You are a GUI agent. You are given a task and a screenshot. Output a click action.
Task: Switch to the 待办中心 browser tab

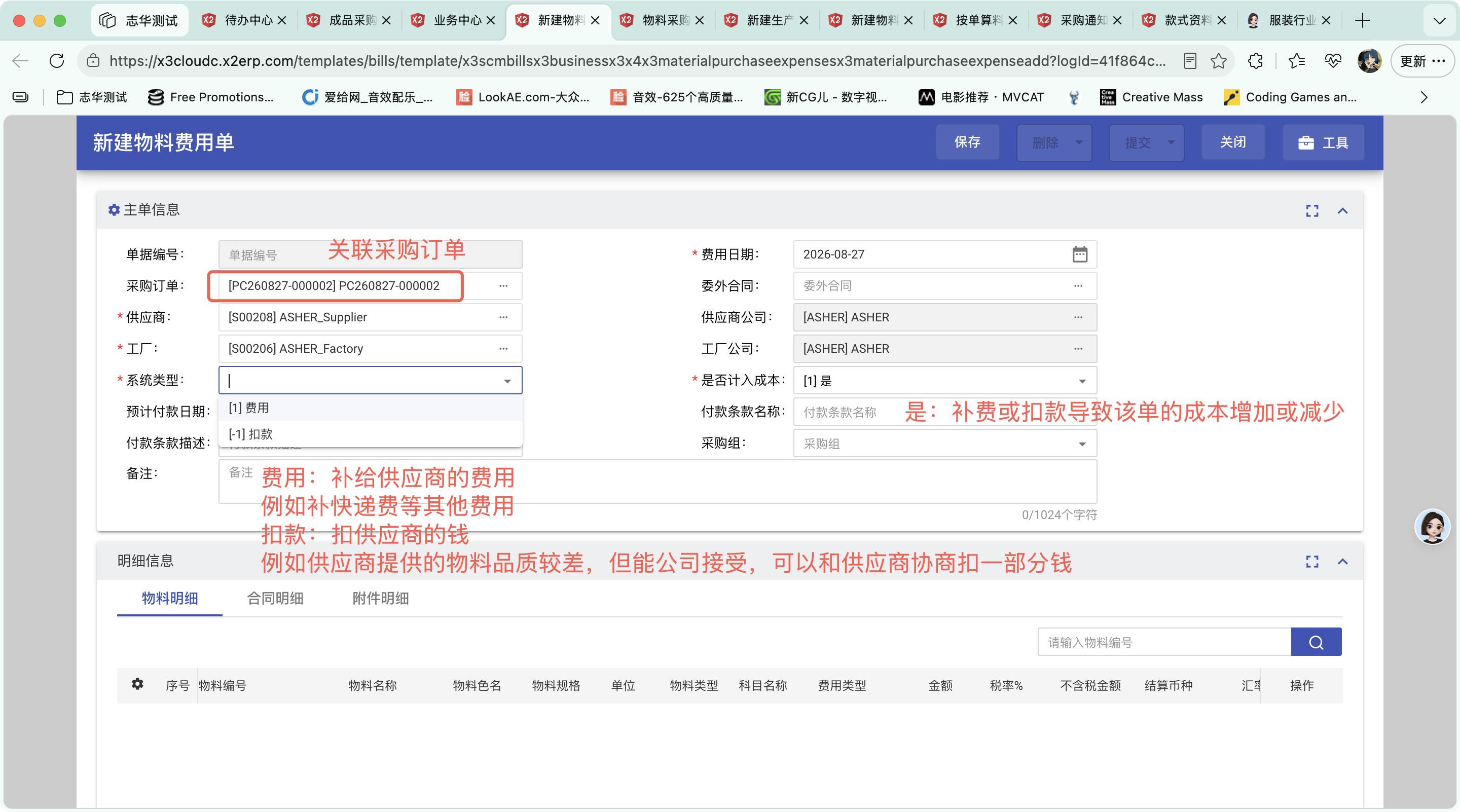pyautogui.click(x=244, y=20)
